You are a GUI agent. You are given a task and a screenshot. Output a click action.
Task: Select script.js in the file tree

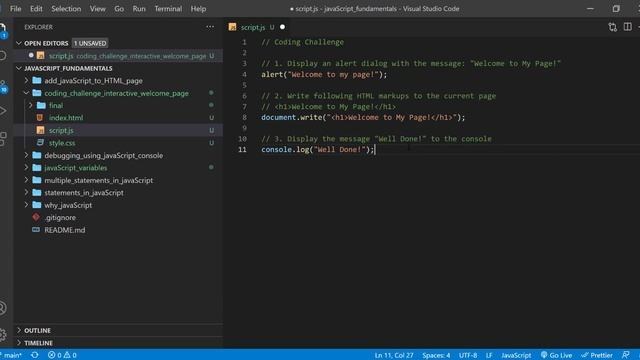click(61, 130)
